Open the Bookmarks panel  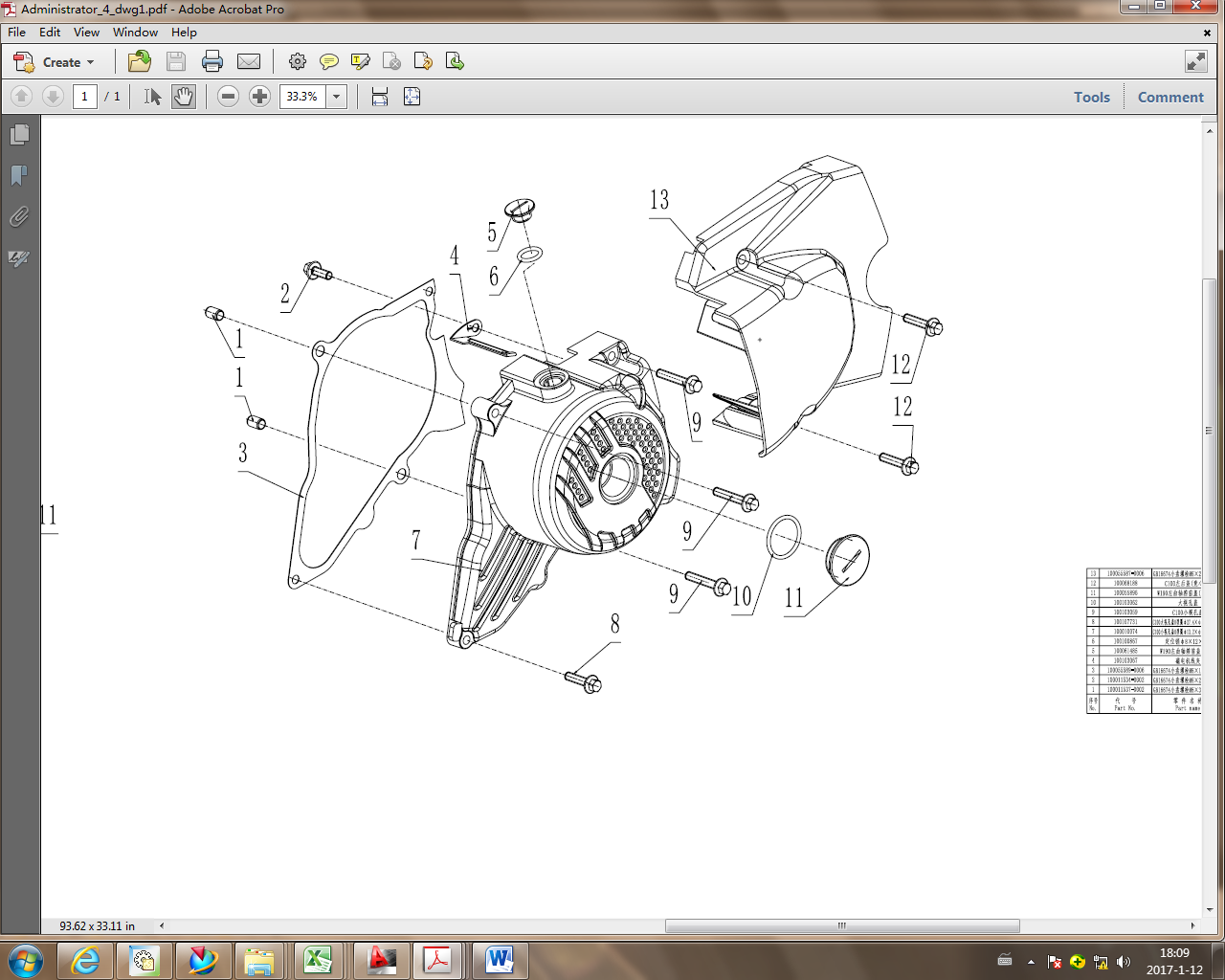tap(19, 175)
